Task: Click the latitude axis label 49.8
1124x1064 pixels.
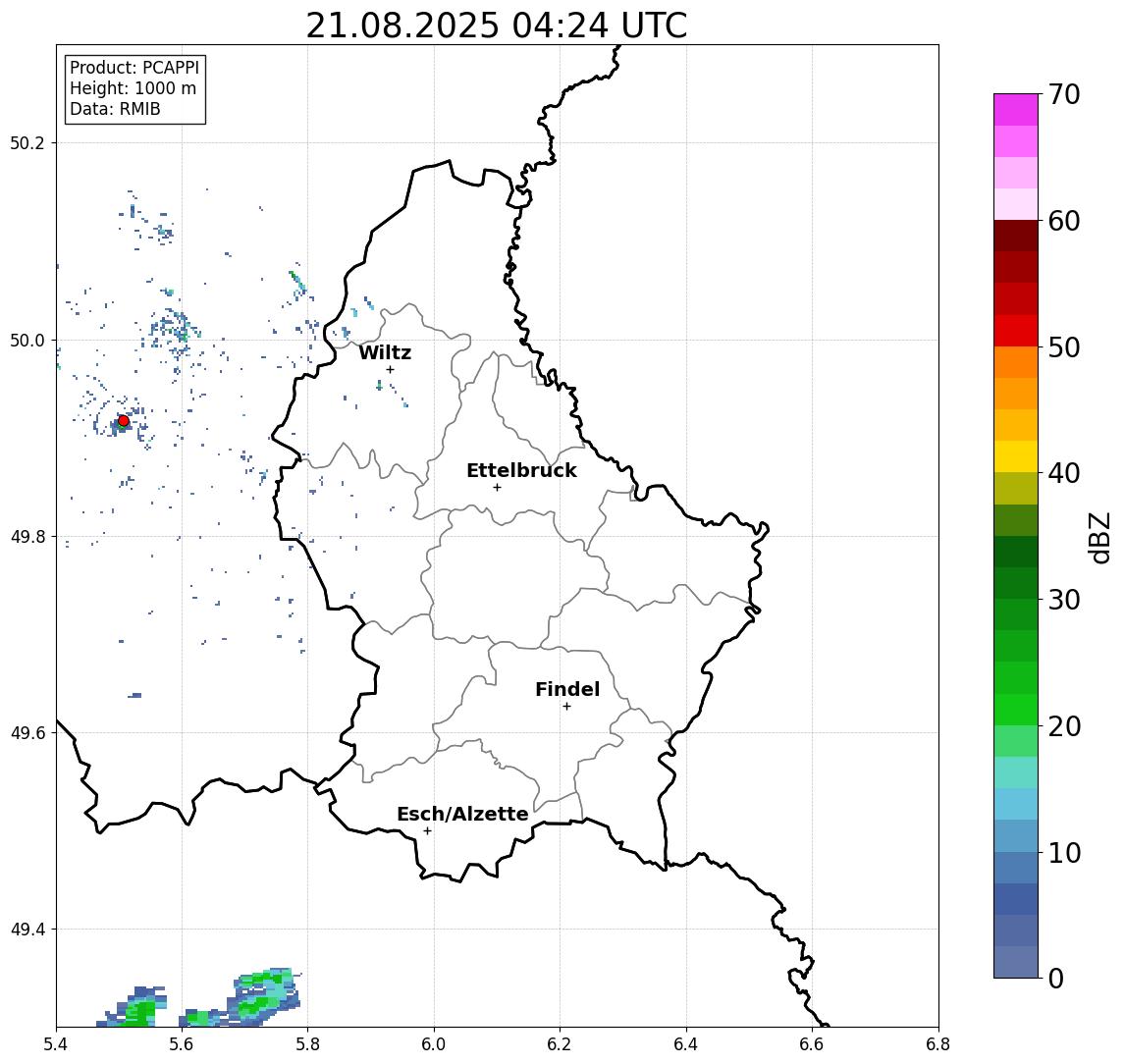Action: click(27, 536)
